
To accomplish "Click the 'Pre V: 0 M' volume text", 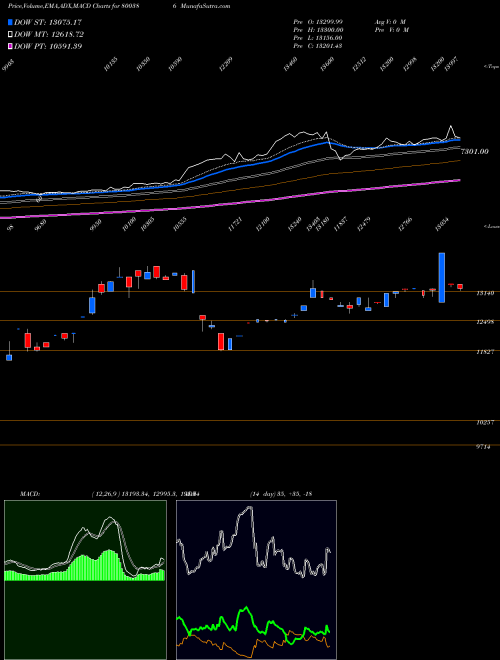I will point(391,30).
